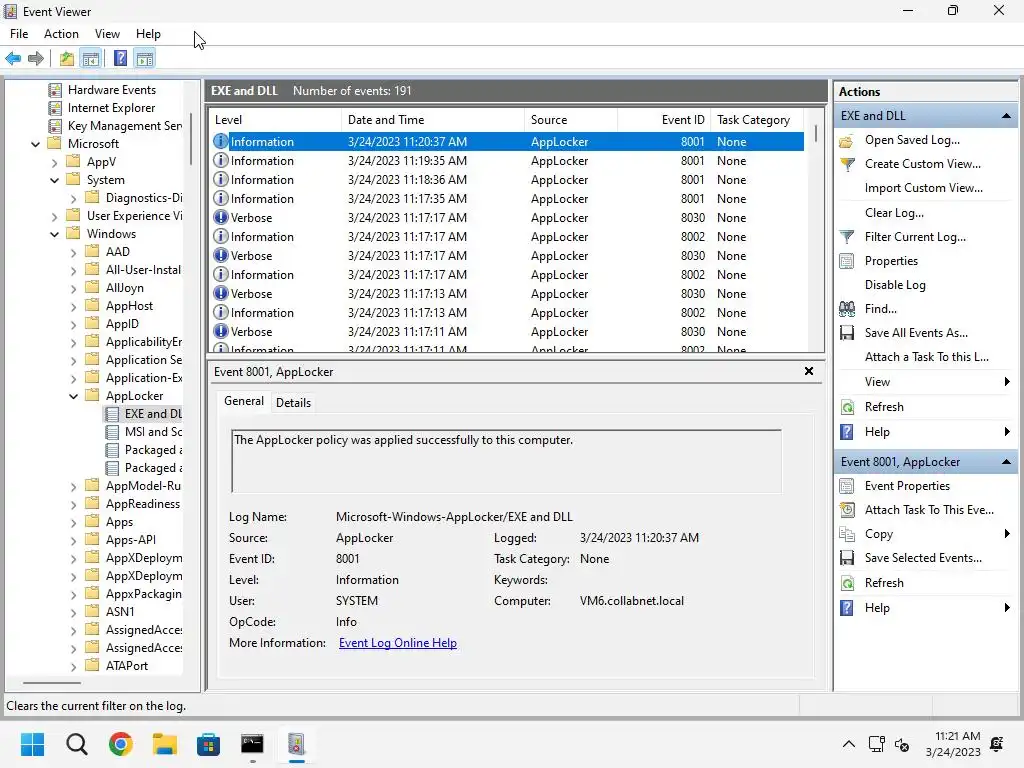Expand the View submenu arrow in Actions
This screenshot has width=1024, height=768.
1006,382
